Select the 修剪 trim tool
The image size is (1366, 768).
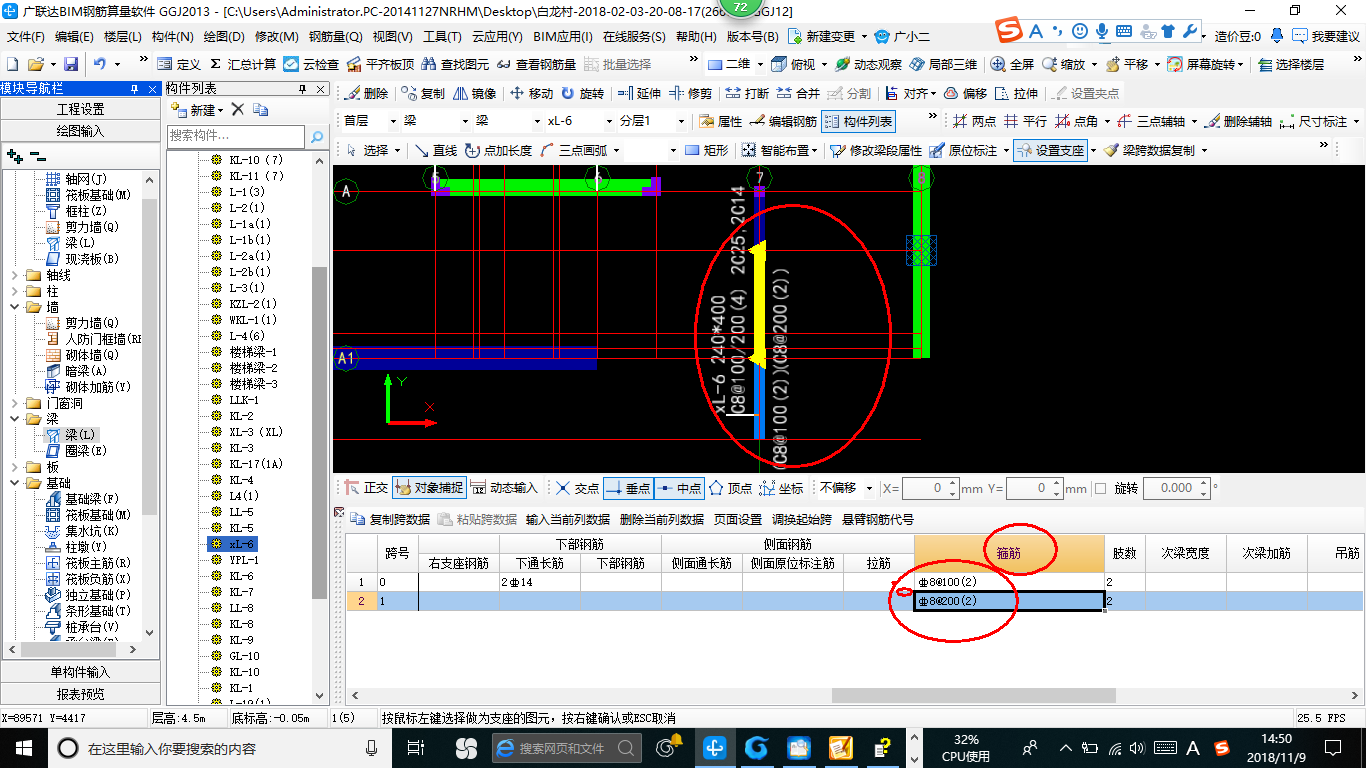[x=690, y=93]
